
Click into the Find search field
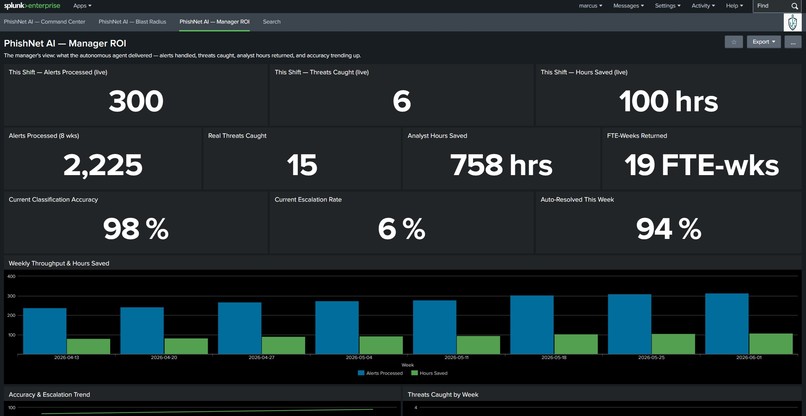(x=772, y=6)
